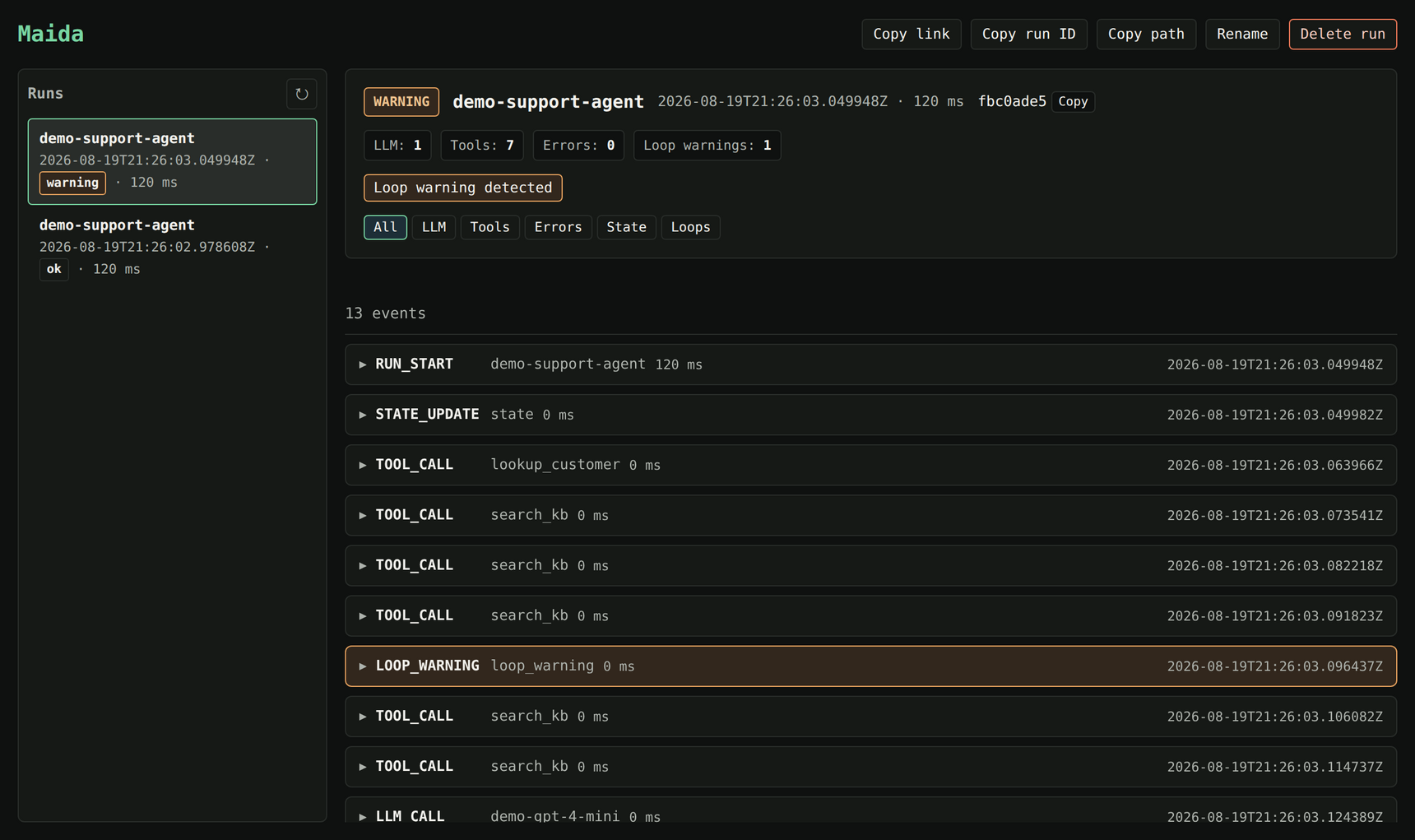Delete the current run
The width and height of the screenshot is (1415, 840).
tap(1342, 34)
